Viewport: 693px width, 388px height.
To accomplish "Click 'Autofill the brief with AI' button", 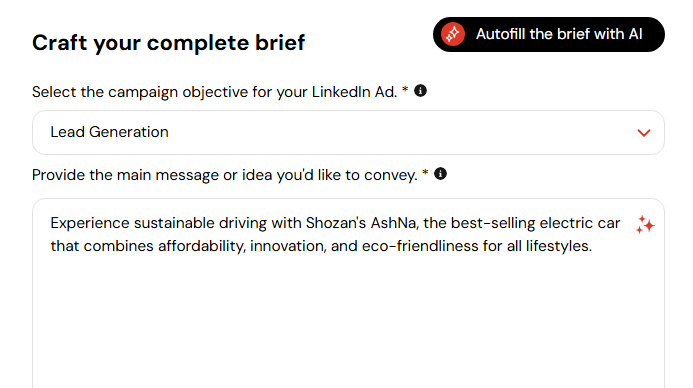I will pos(548,34).
